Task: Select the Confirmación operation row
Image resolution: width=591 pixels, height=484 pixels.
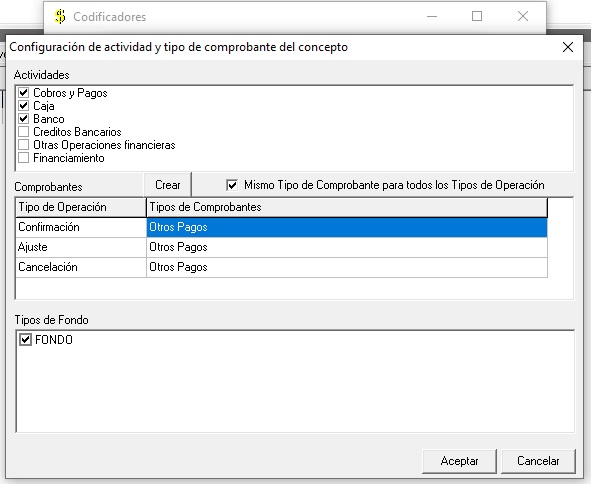Action: (x=81, y=227)
